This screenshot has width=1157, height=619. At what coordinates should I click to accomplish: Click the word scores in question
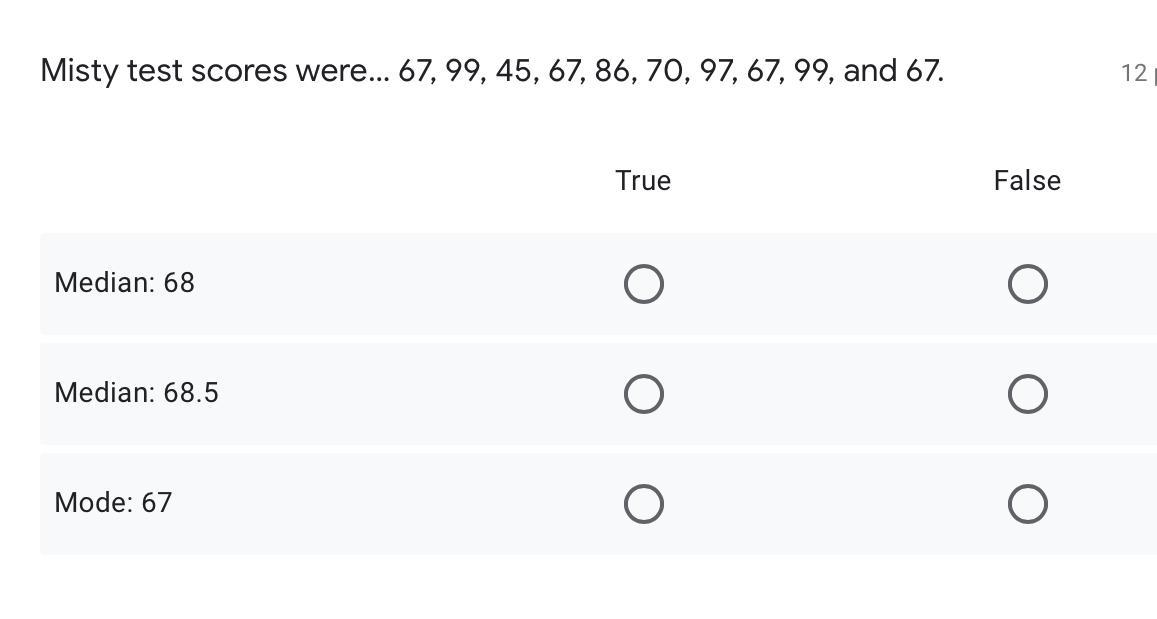tap(239, 72)
